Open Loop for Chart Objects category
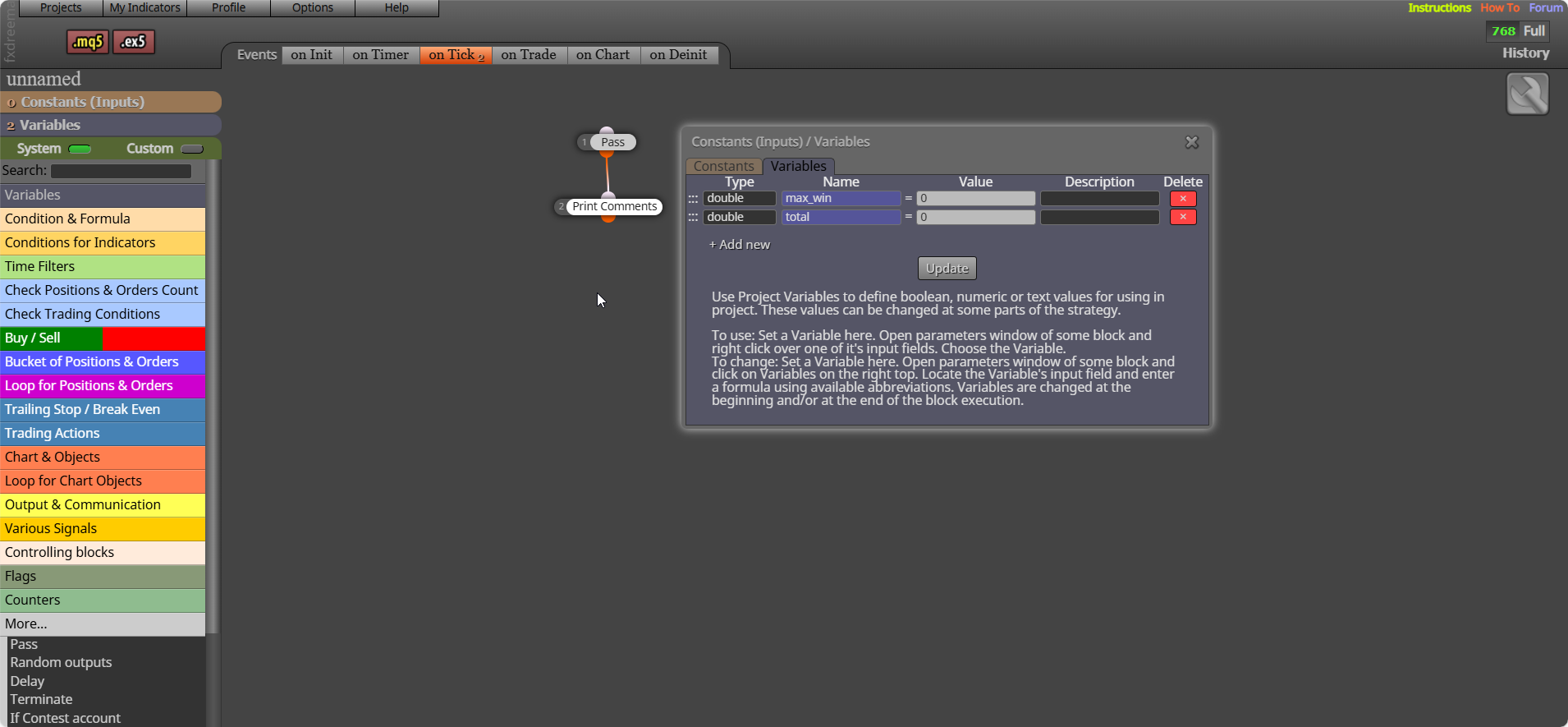 103,481
